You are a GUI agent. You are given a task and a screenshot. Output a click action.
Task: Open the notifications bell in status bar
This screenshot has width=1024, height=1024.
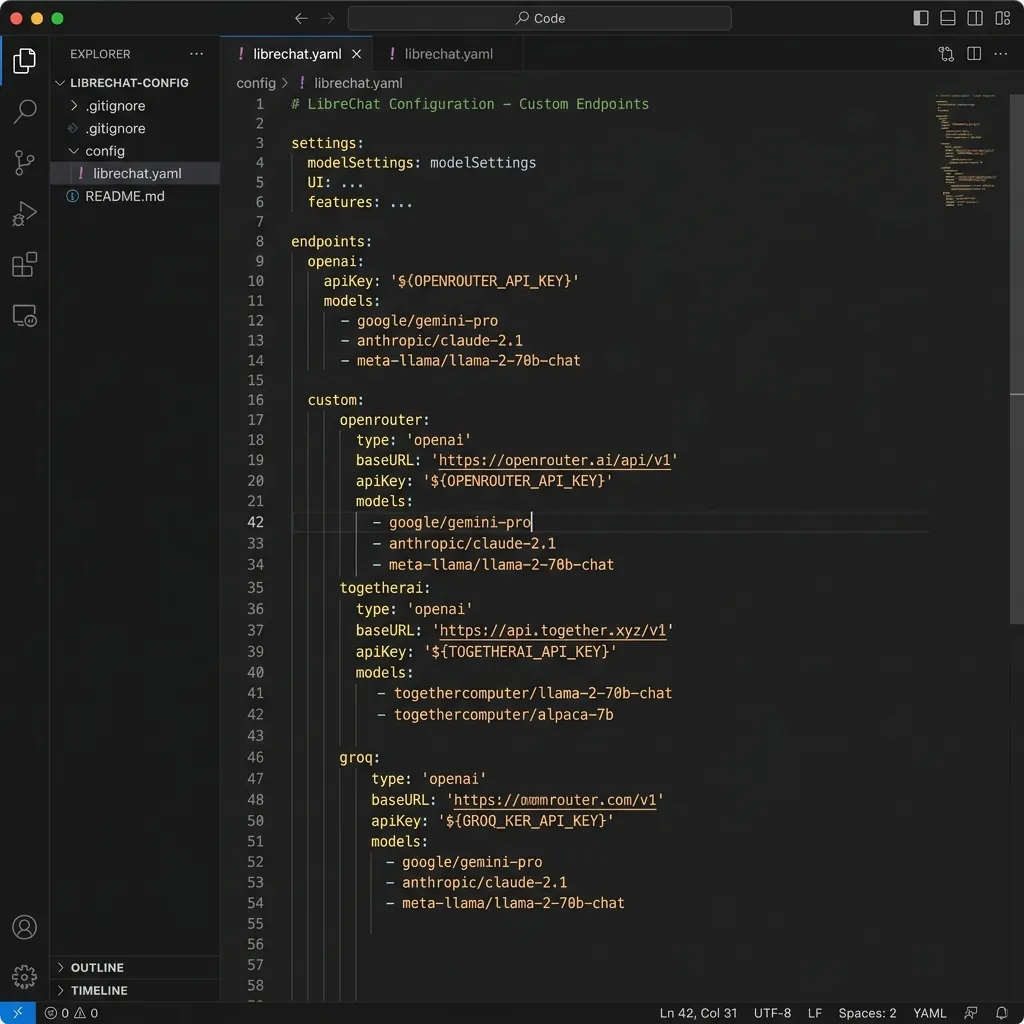tap(1001, 1013)
